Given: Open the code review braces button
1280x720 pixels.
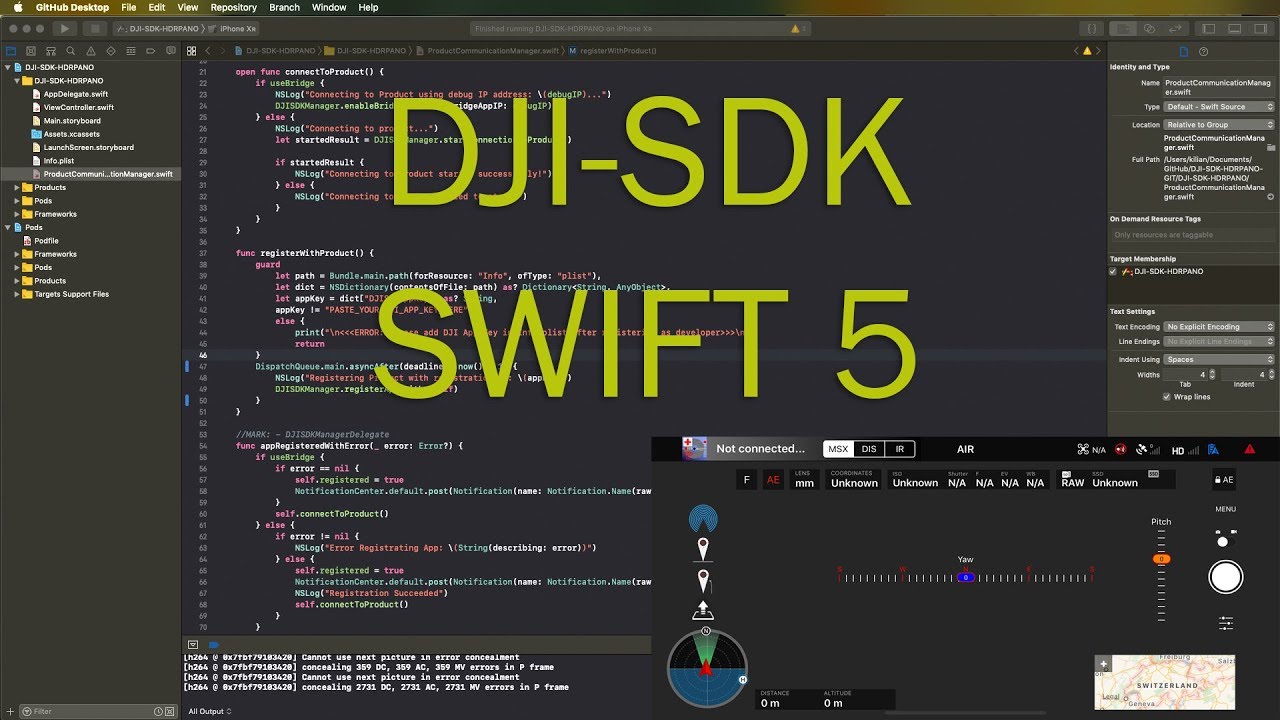Looking at the screenshot, I should pos(1093,29).
